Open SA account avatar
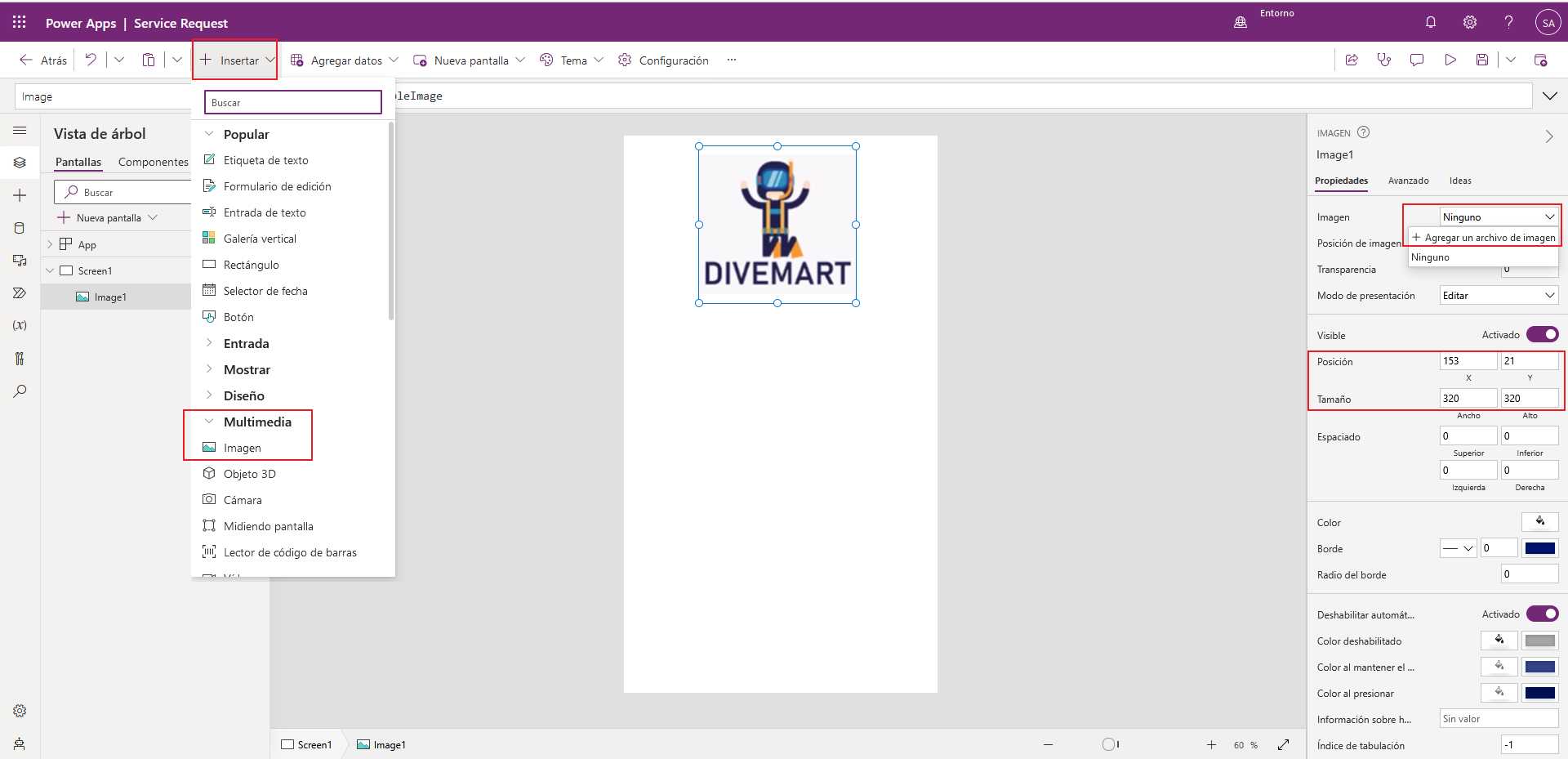This screenshot has width=1568, height=759. (x=1548, y=22)
